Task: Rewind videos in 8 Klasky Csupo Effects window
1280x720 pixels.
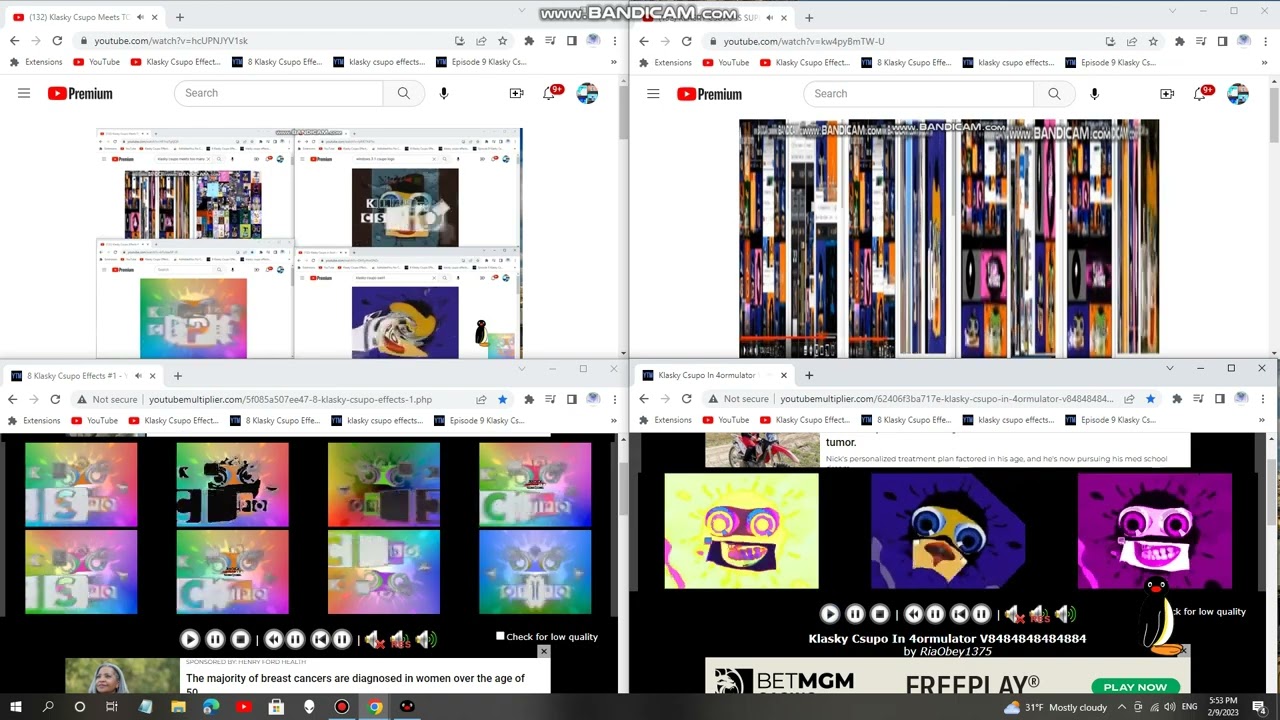Action: pyautogui.click(x=274, y=639)
